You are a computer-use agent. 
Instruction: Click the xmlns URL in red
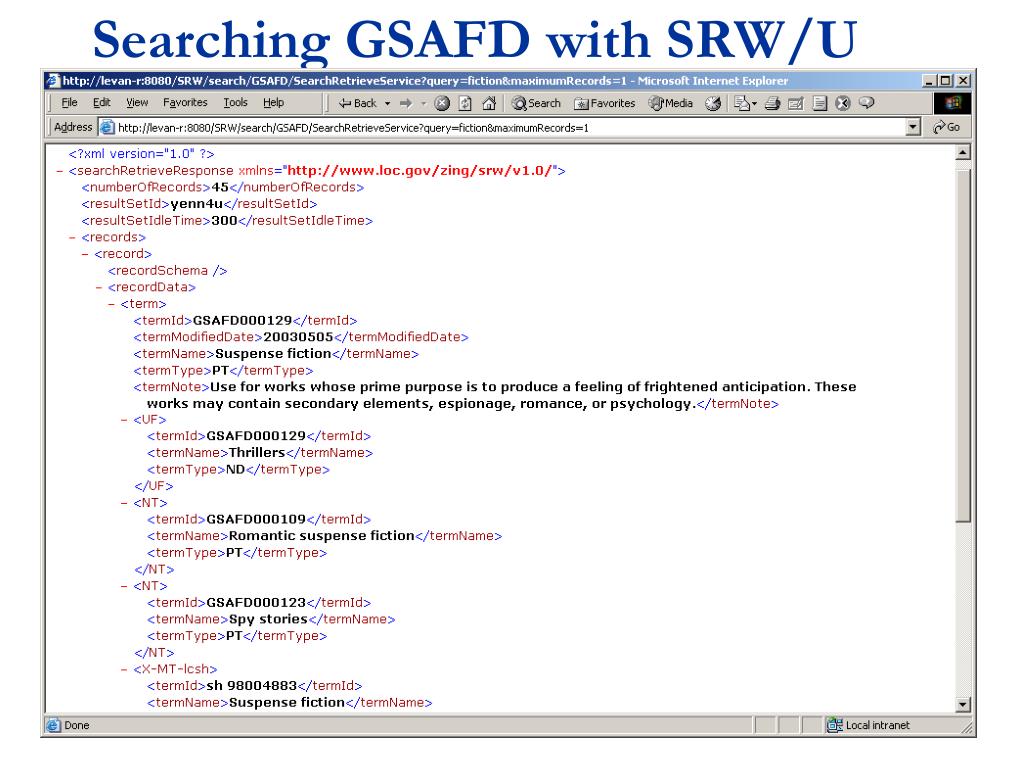point(419,171)
